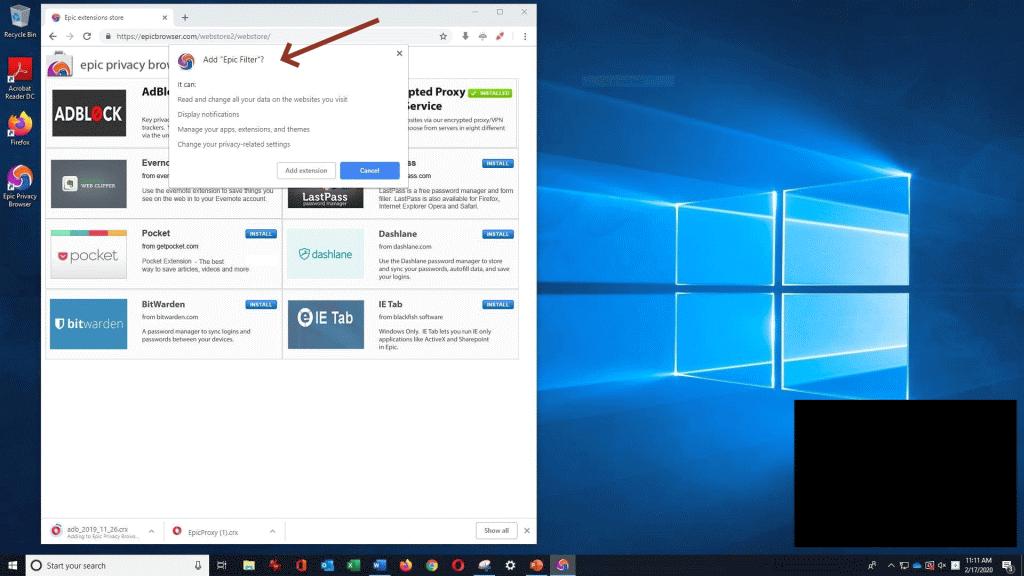Viewport: 1024px width, 576px height.
Task: Click the IE Tab extension thumbnail
Action: [x=325, y=324]
